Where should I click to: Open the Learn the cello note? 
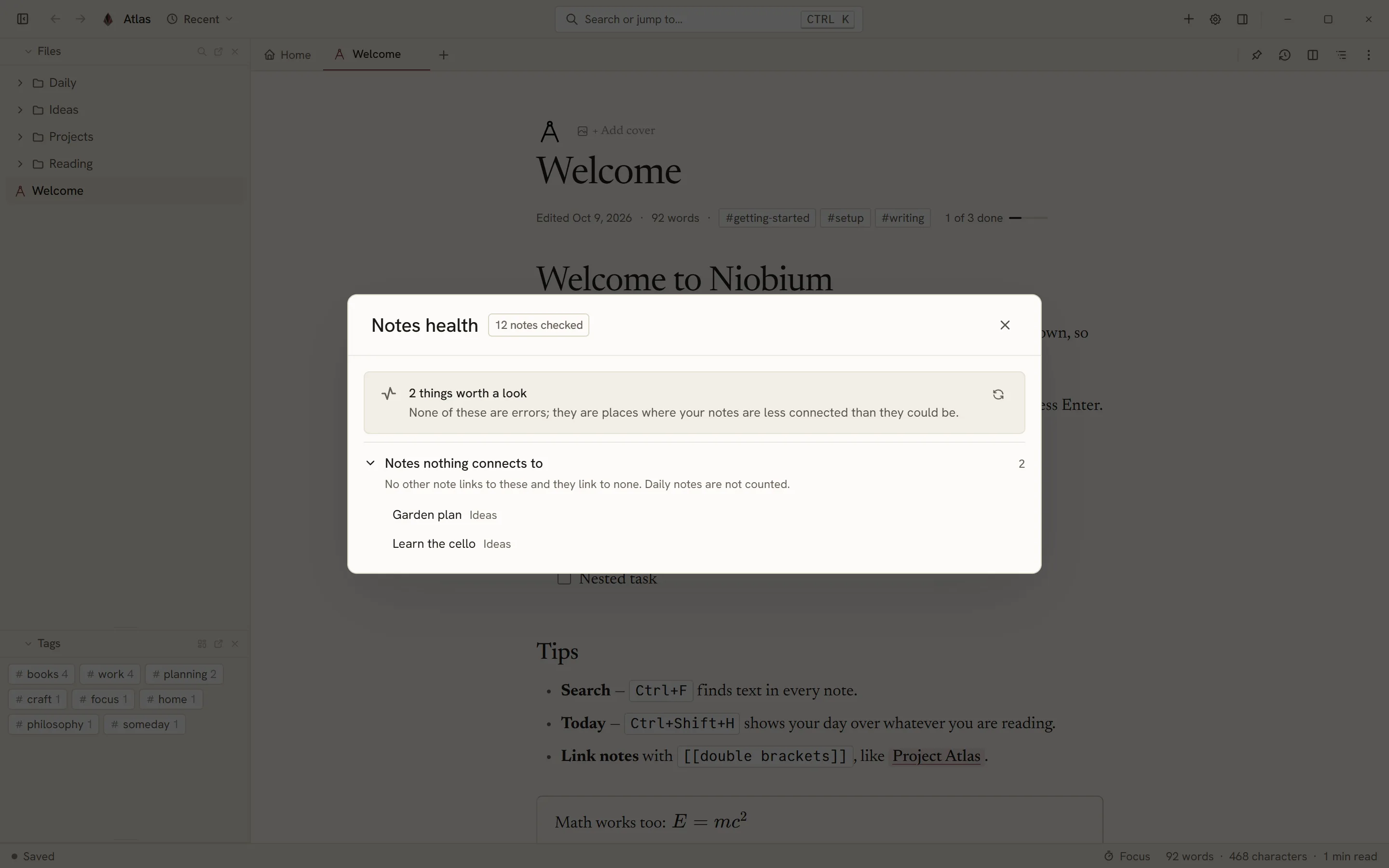tap(434, 543)
